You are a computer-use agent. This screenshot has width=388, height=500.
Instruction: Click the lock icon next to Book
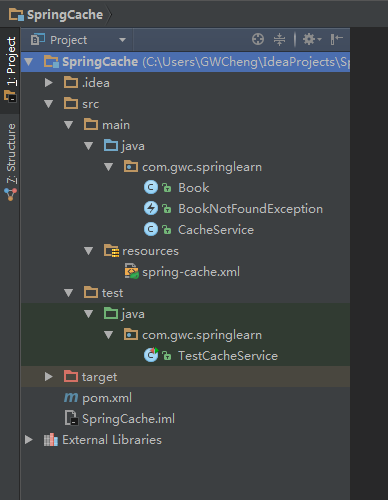click(167, 188)
